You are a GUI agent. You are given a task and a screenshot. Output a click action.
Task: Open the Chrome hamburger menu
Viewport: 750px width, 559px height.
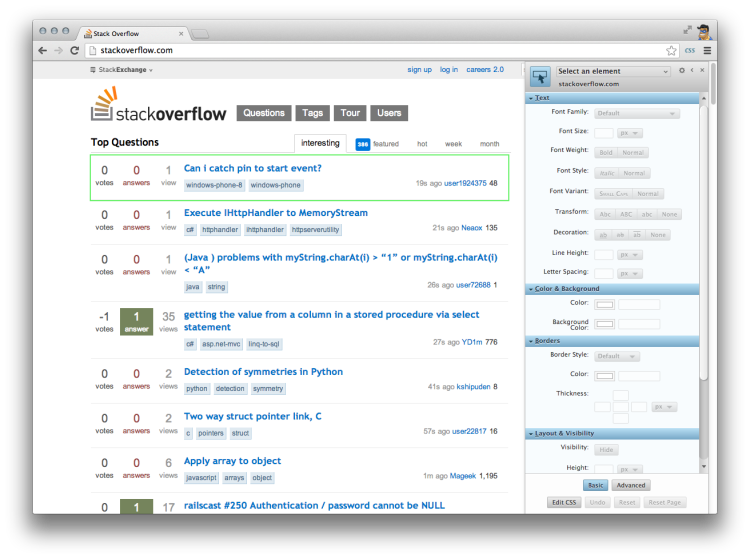[x=707, y=50]
